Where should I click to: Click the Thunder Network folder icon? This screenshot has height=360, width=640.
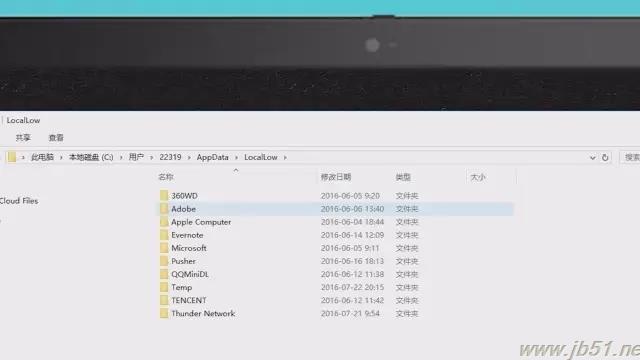[x=164, y=313]
